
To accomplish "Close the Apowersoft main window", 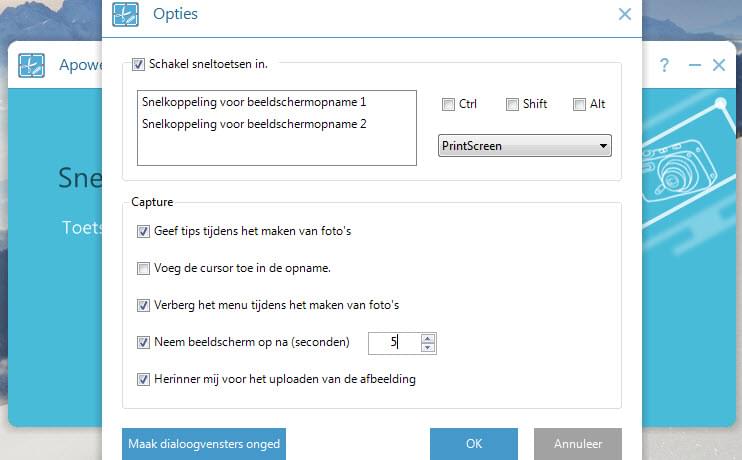I will [719, 65].
